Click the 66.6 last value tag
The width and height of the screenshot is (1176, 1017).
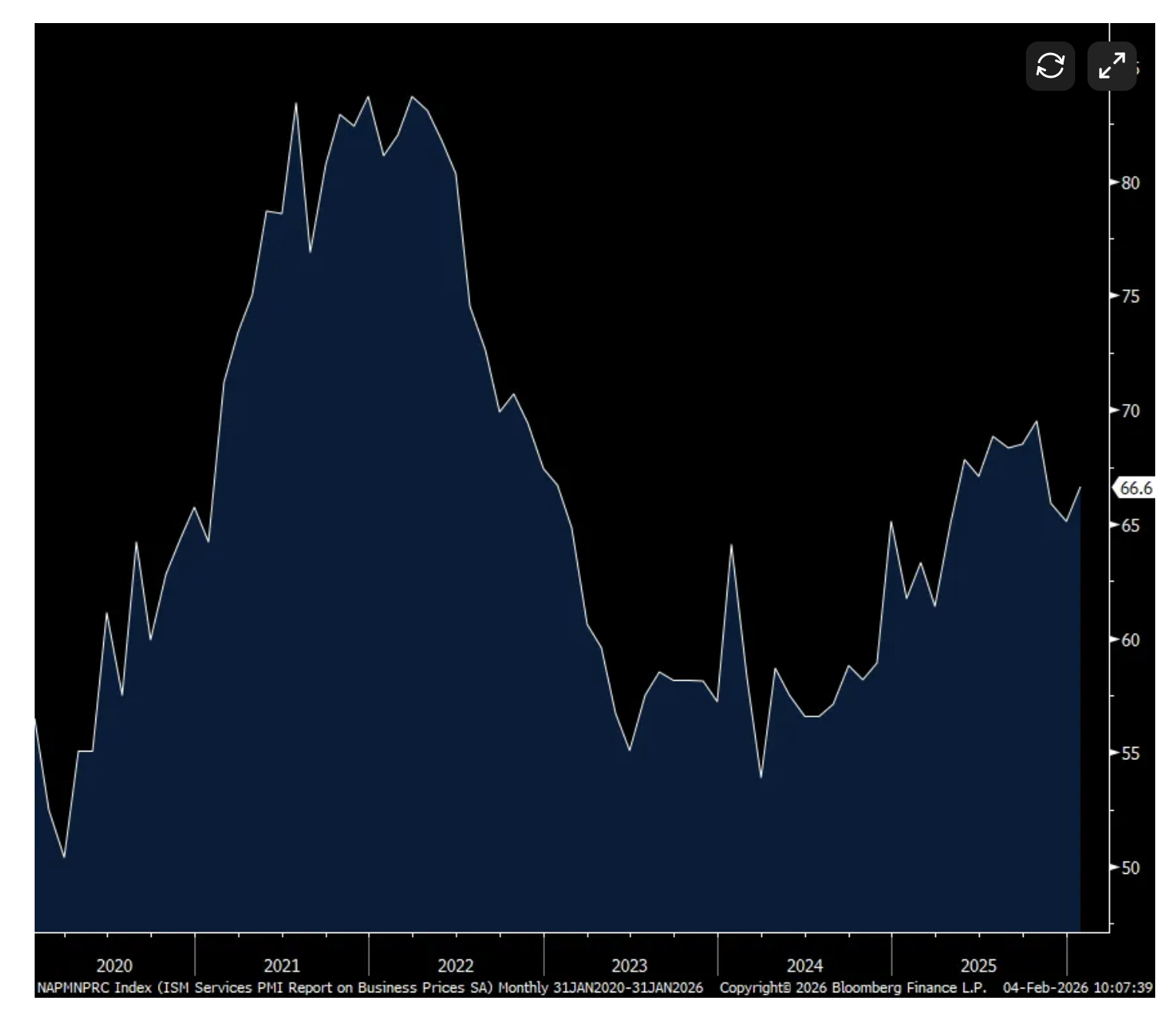tap(1135, 488)
